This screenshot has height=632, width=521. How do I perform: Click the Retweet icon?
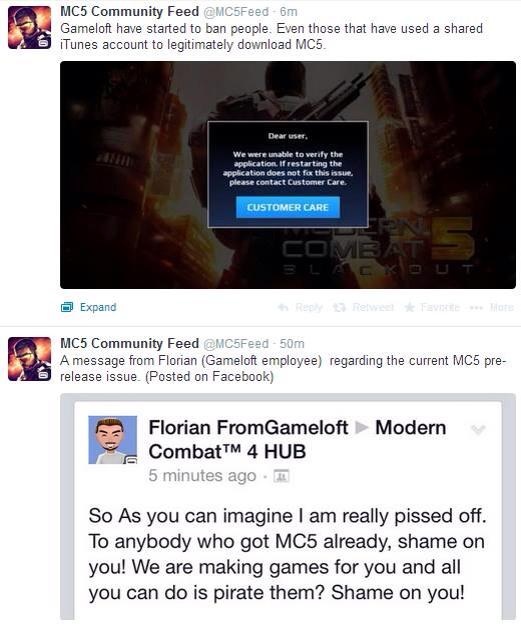339,308
